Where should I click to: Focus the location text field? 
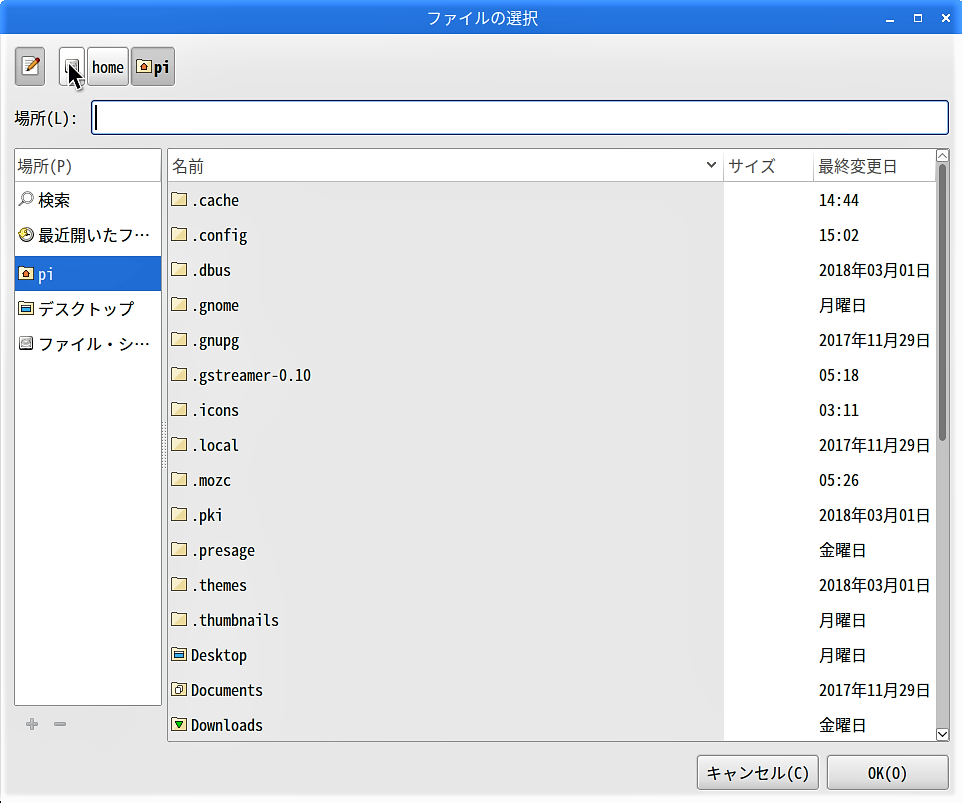tap(520, 117)
